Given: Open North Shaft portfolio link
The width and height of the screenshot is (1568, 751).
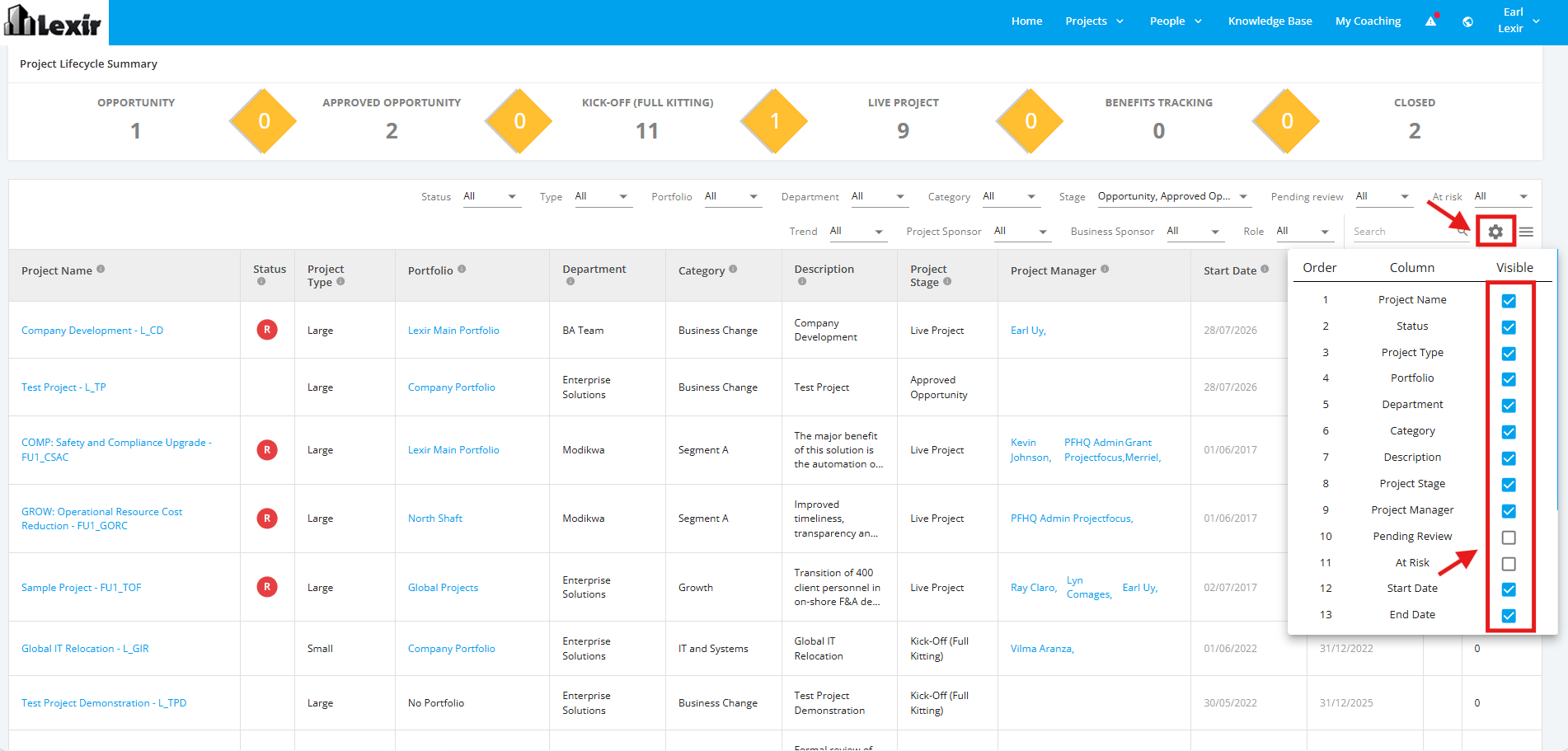Looking at the screenshot, I should coord(434,519).
